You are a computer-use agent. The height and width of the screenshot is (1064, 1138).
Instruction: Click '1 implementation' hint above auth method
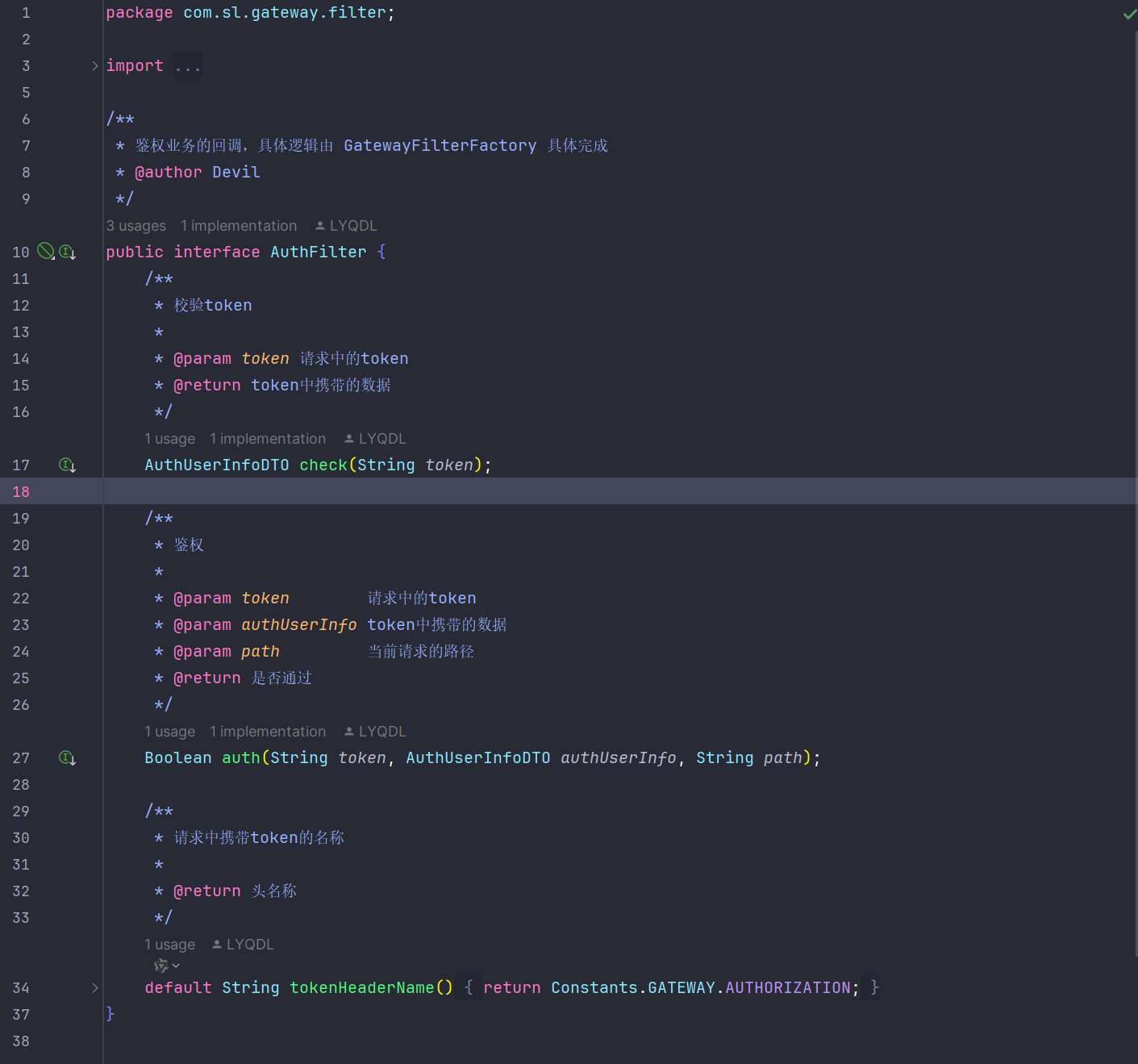tap(268, 732)
